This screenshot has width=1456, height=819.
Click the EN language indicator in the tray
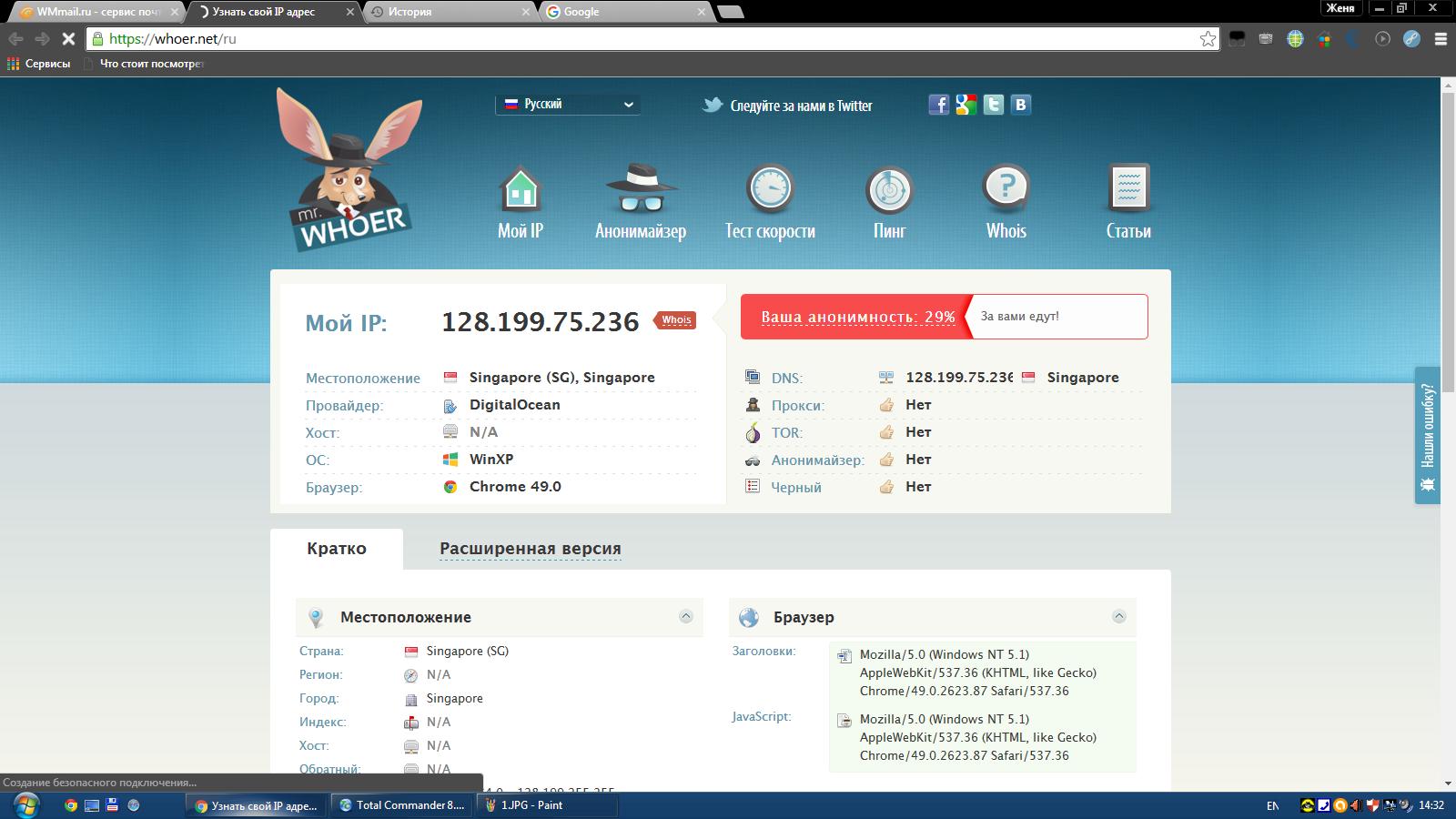(x=1272, y=805)
